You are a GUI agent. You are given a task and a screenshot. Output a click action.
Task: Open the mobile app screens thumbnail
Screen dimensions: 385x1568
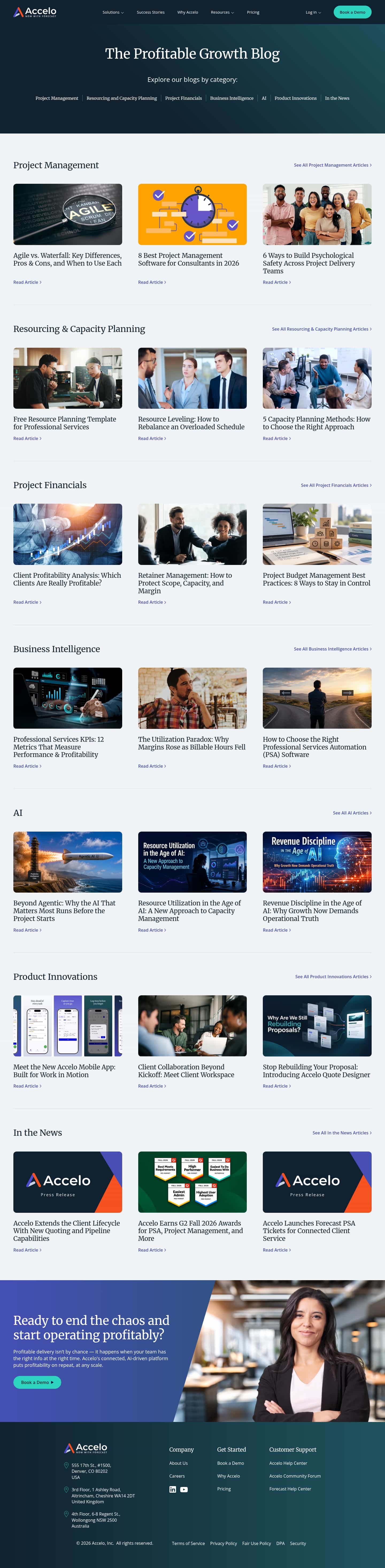pyautogui.click(x=68, y=1026)
